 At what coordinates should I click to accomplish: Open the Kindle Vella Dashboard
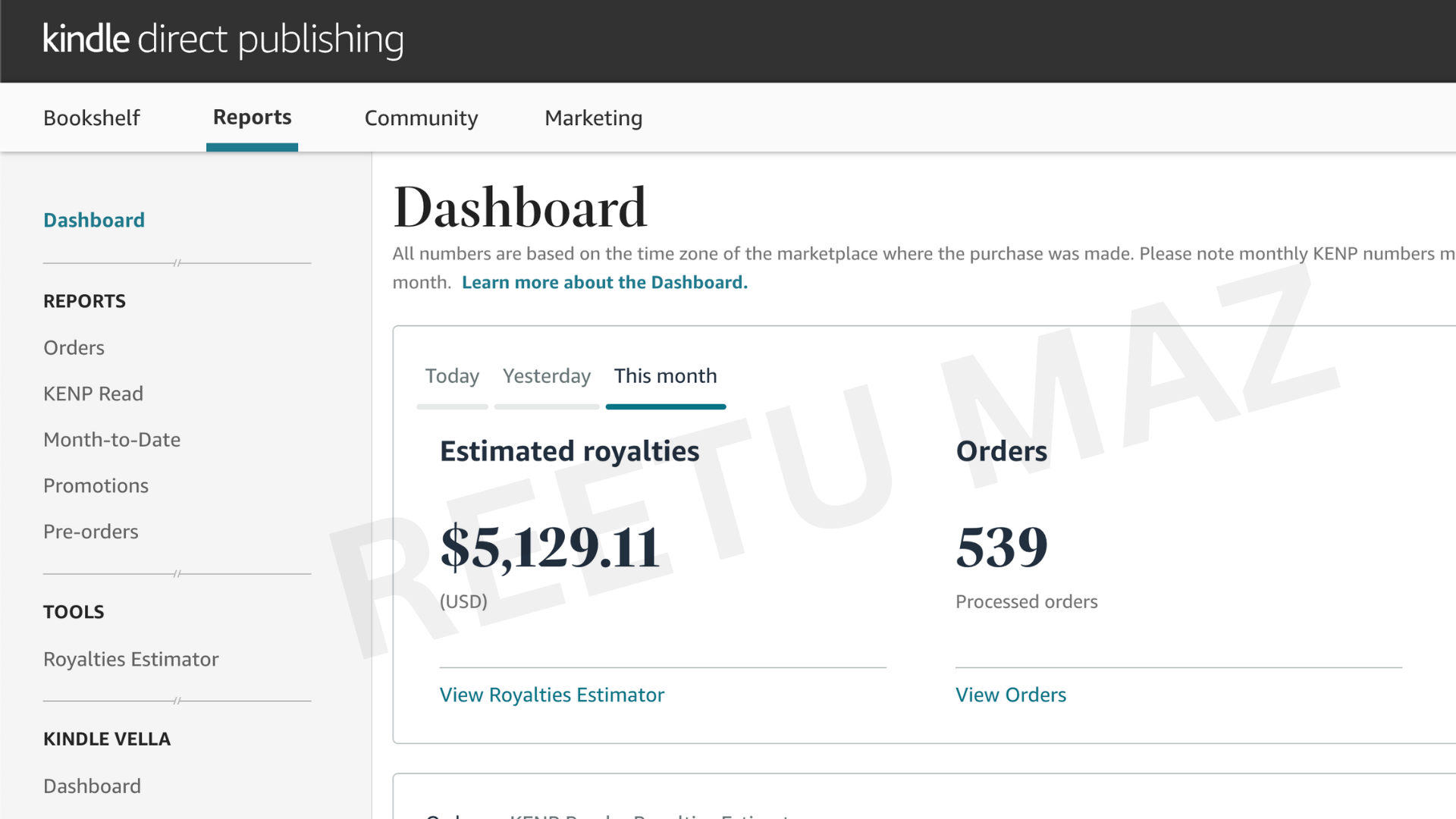(x=92, y=786)
